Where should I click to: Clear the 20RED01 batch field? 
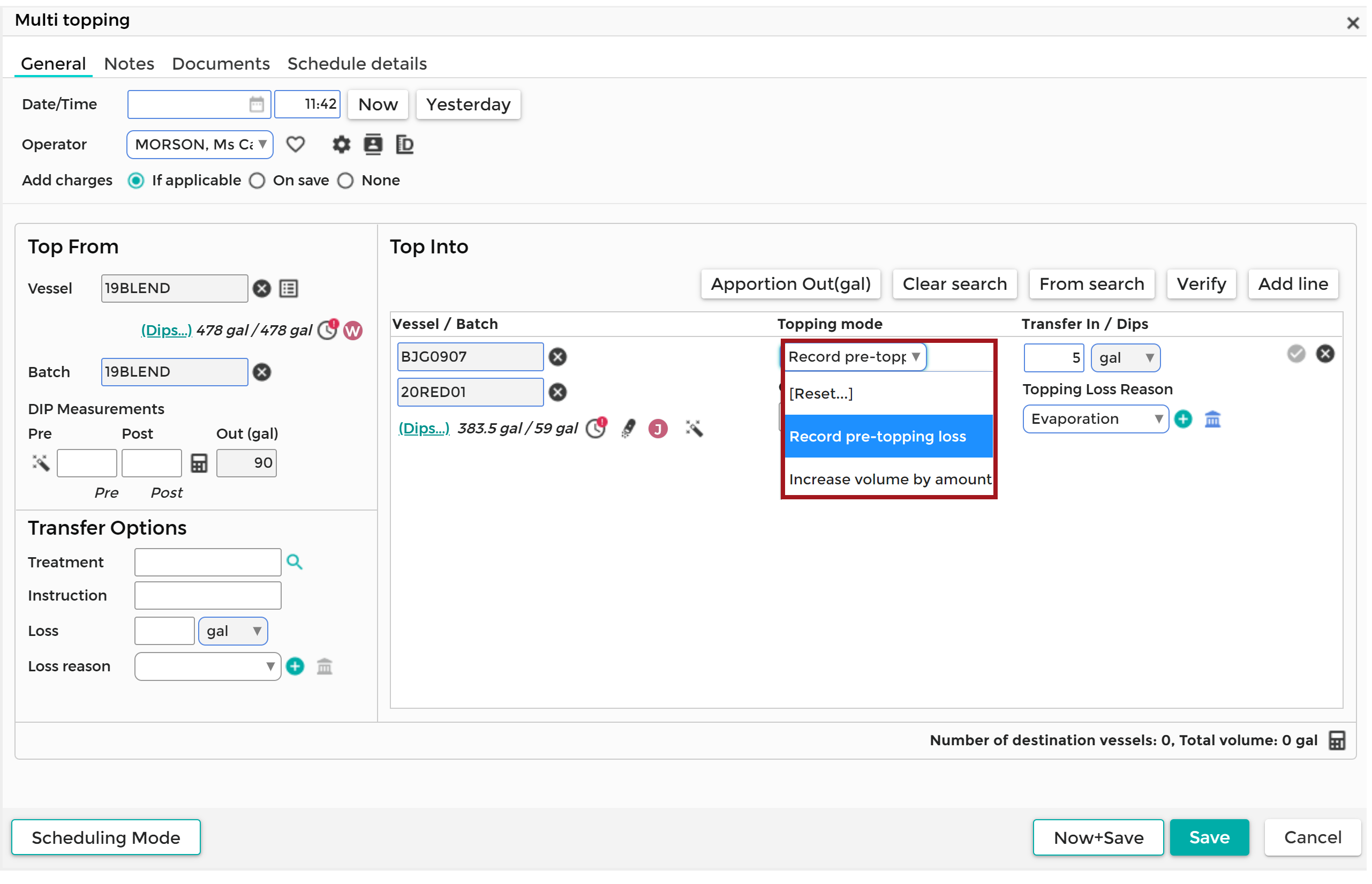[559, 393]
